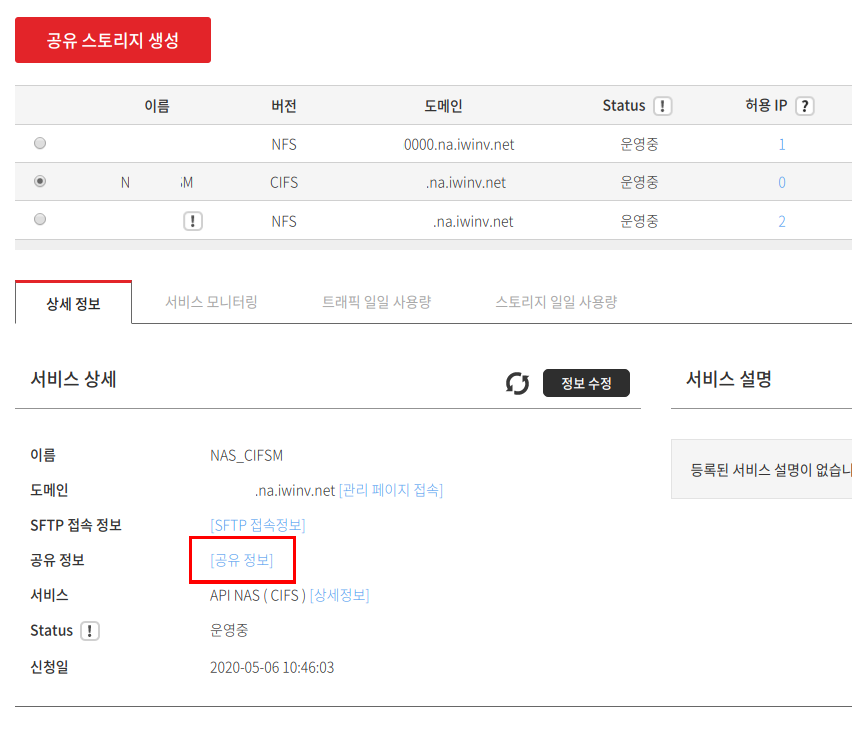Click the refresh icon beside 정보 수정
Viewport: 852px width, 740px height.
pyautogui.click(x=517, y=383)
